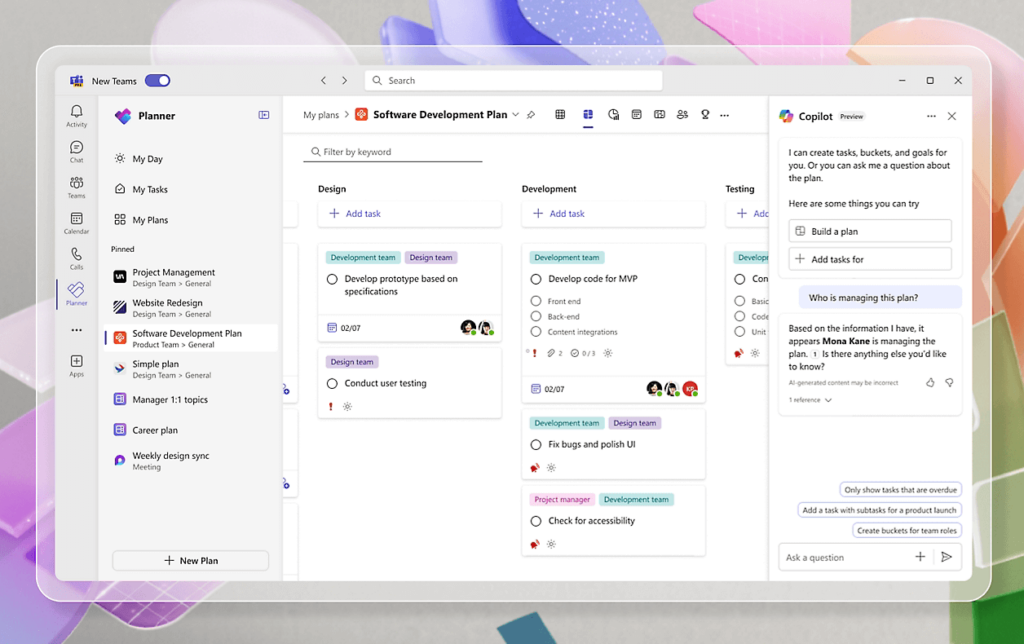Open the Career plan item
Viewport: 1024px width, 644px height.
[x=191, y=430]
